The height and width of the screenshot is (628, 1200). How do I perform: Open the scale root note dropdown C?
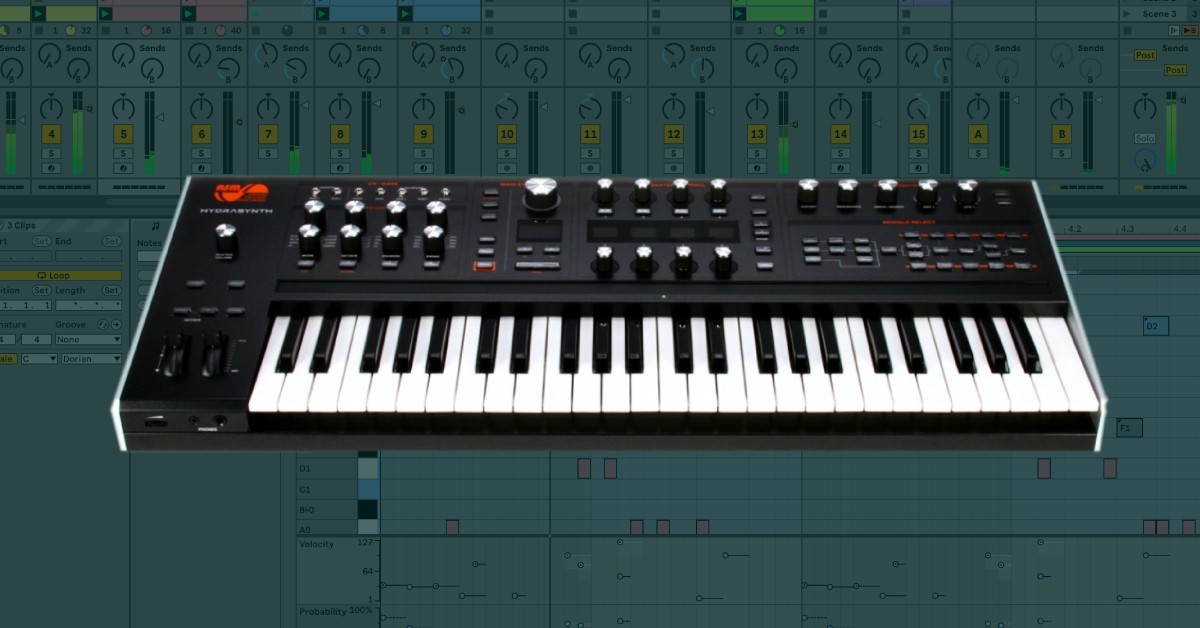pyautogui.click(x=39, y=359)
